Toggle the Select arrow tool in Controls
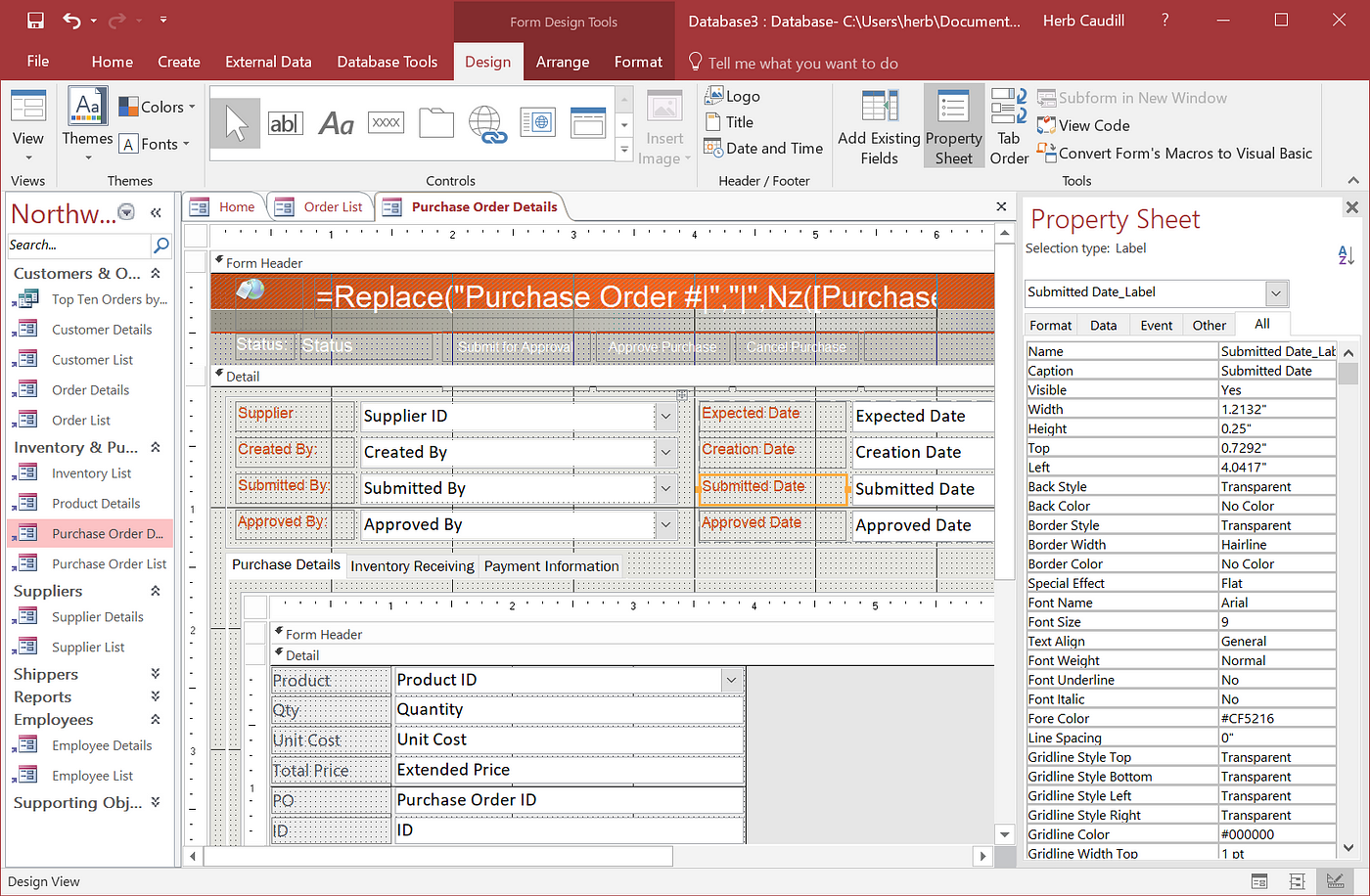 (x=235, y=123)
